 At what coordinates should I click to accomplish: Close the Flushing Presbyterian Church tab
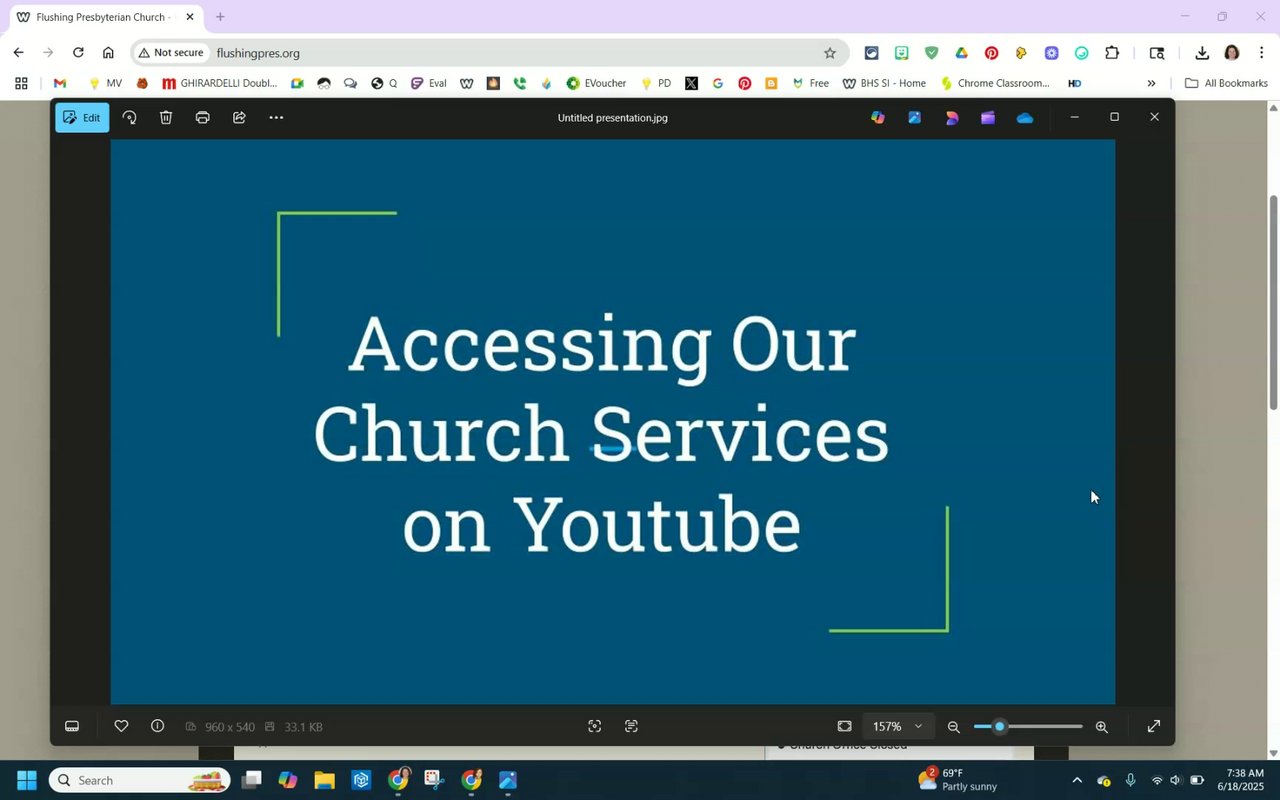pos(190,17)
